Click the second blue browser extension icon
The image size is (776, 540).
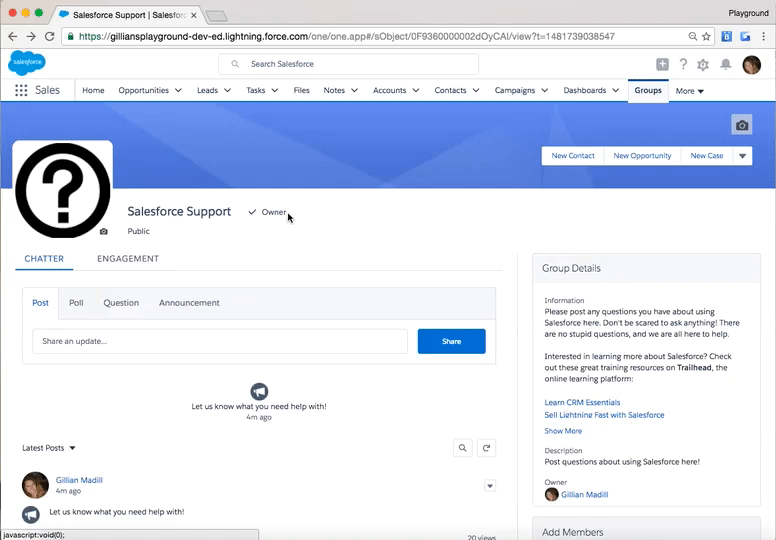[x=745, y=37]
